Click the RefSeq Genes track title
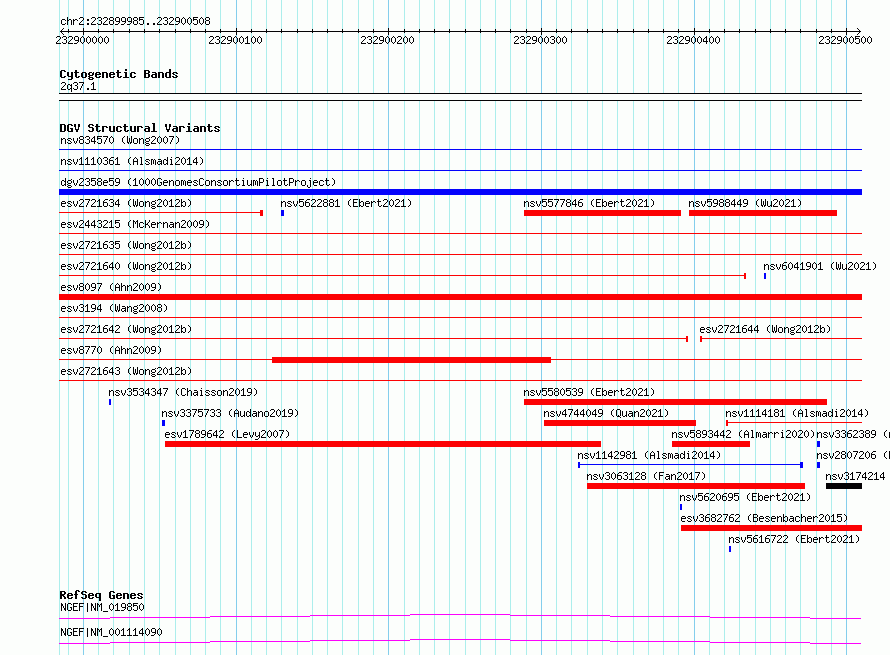The width and height of the screenshot is (890, 655). (x=101, y=595)
